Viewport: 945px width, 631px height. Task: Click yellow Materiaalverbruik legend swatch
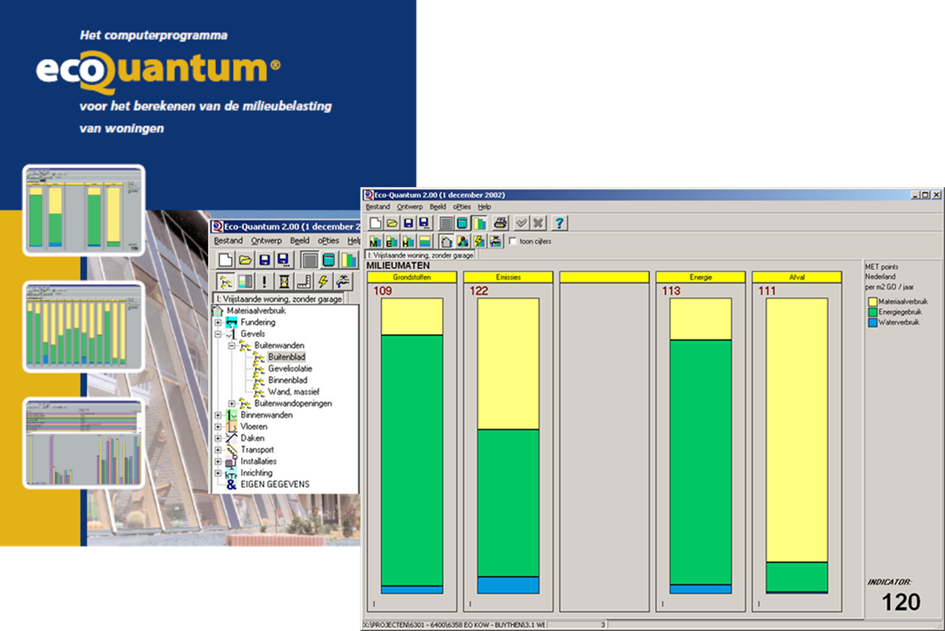pyautogui.click(x=872, y=301)
